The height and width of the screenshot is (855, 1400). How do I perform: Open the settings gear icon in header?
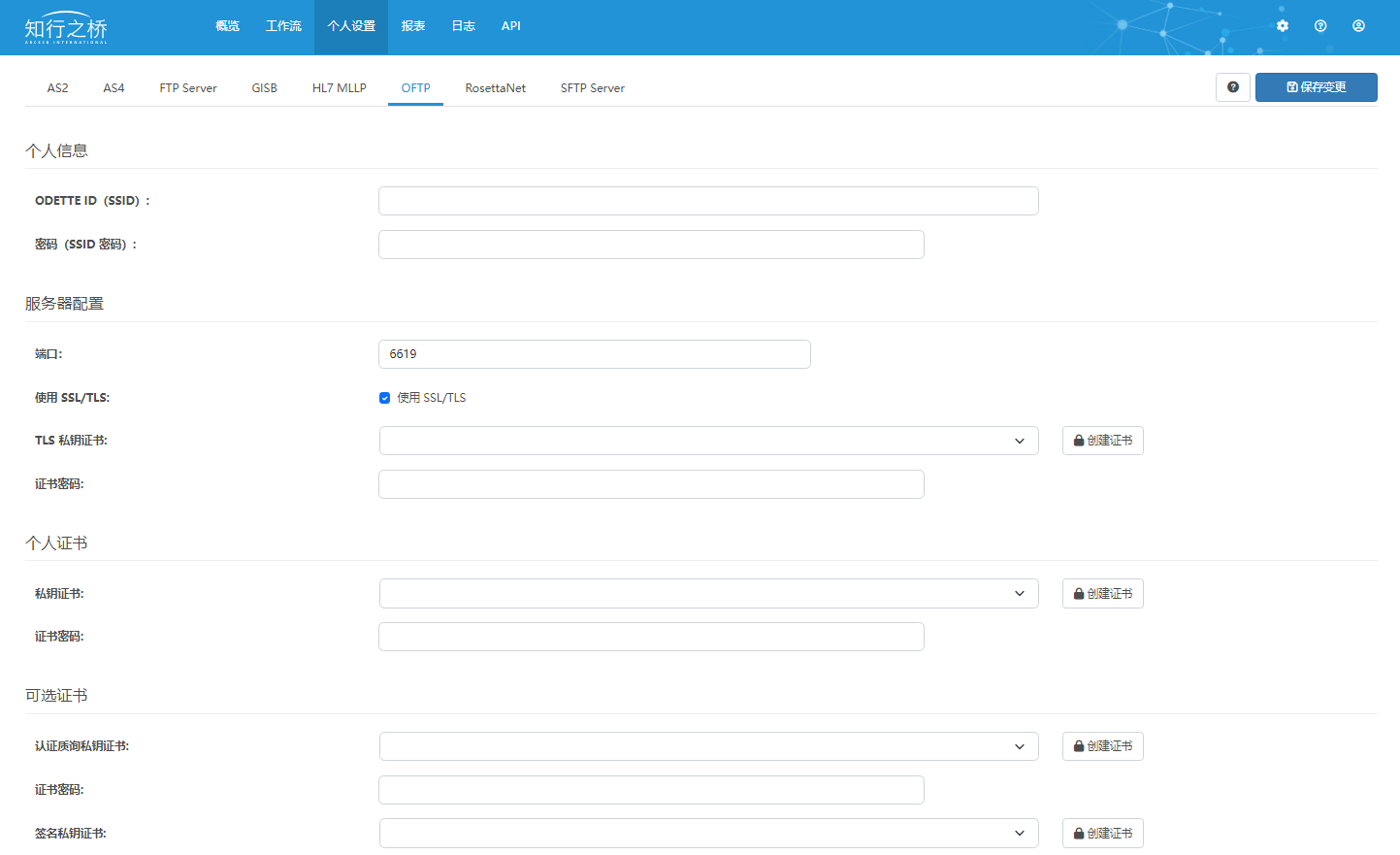tap(1283, 26)
